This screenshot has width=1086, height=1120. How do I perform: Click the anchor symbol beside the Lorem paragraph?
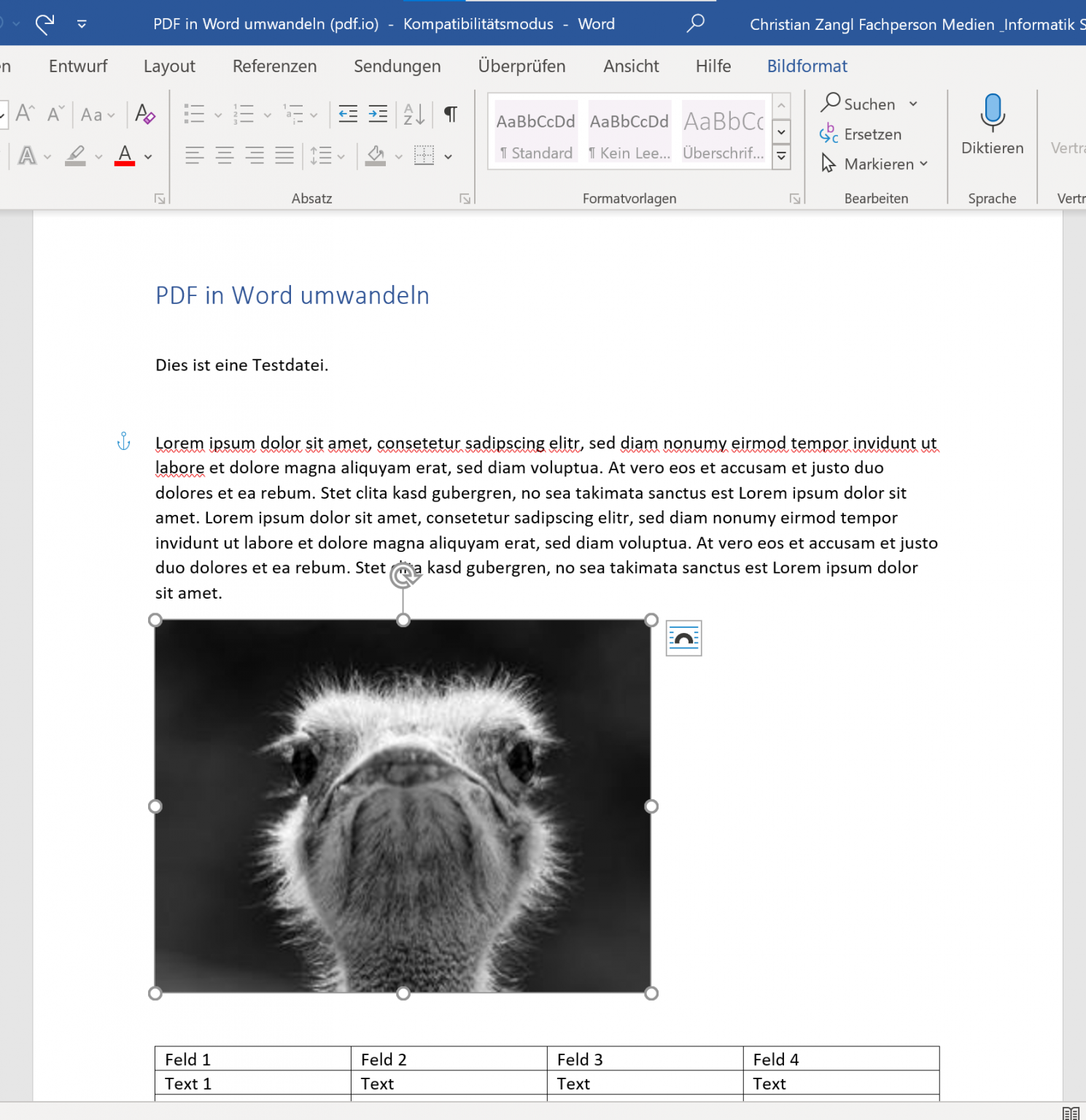tap(123, 441)
